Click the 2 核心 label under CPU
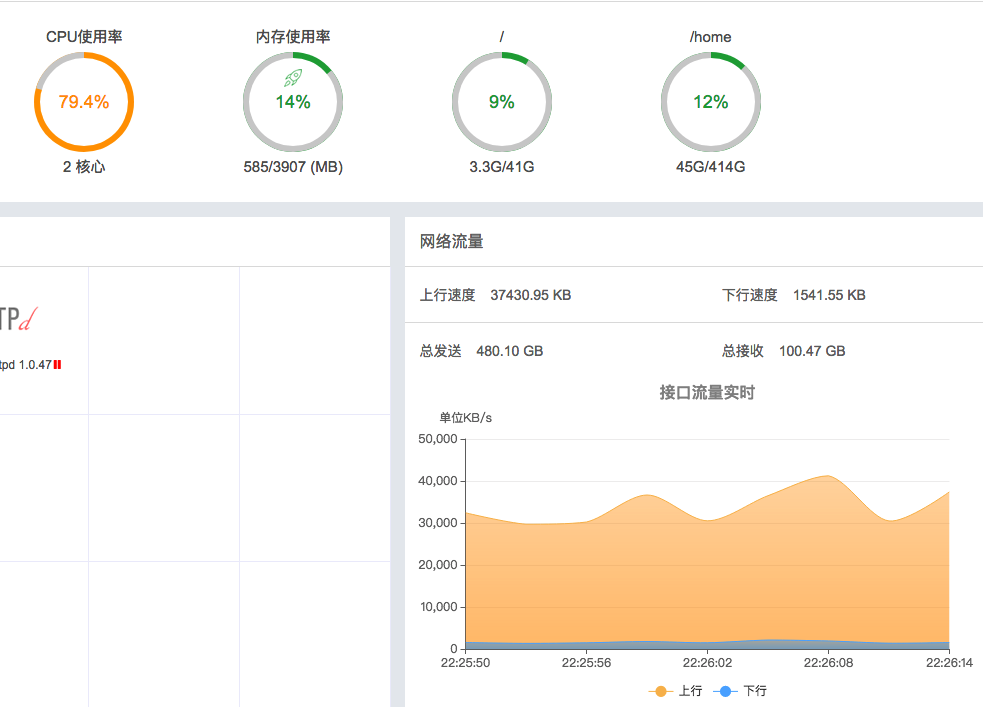The width and height of the screenshot is (983, 707). coord(84,167)
